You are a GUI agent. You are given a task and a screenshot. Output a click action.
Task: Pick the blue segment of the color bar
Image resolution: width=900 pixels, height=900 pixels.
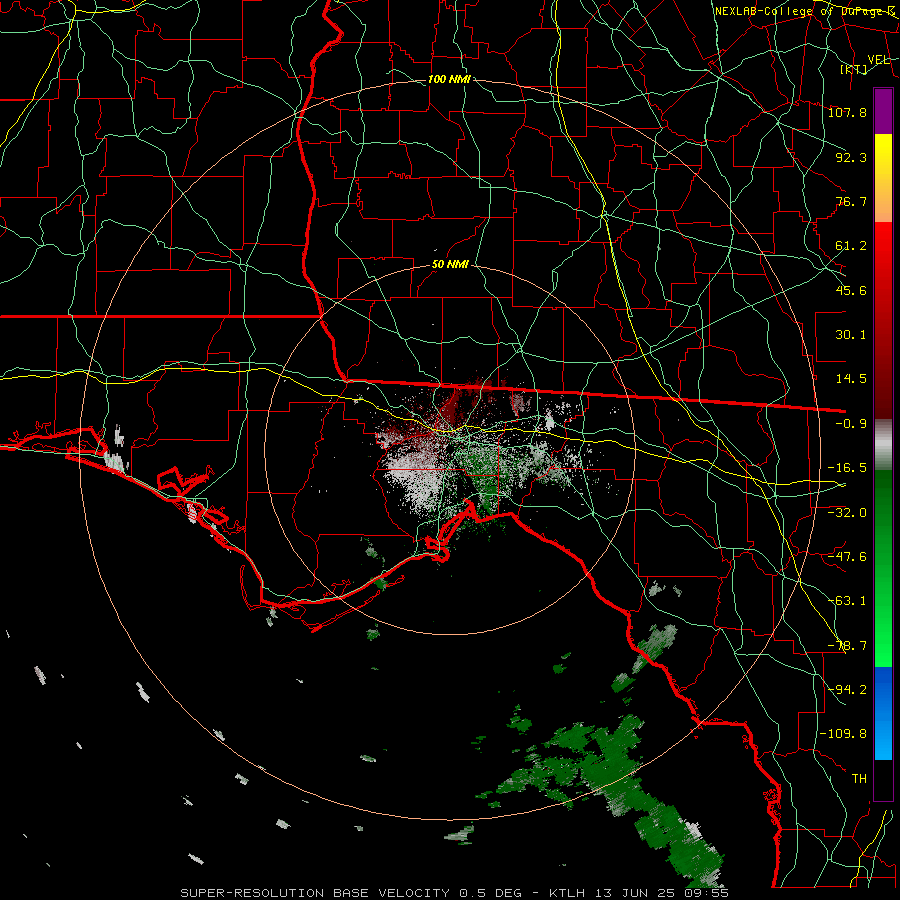point(883,713)
